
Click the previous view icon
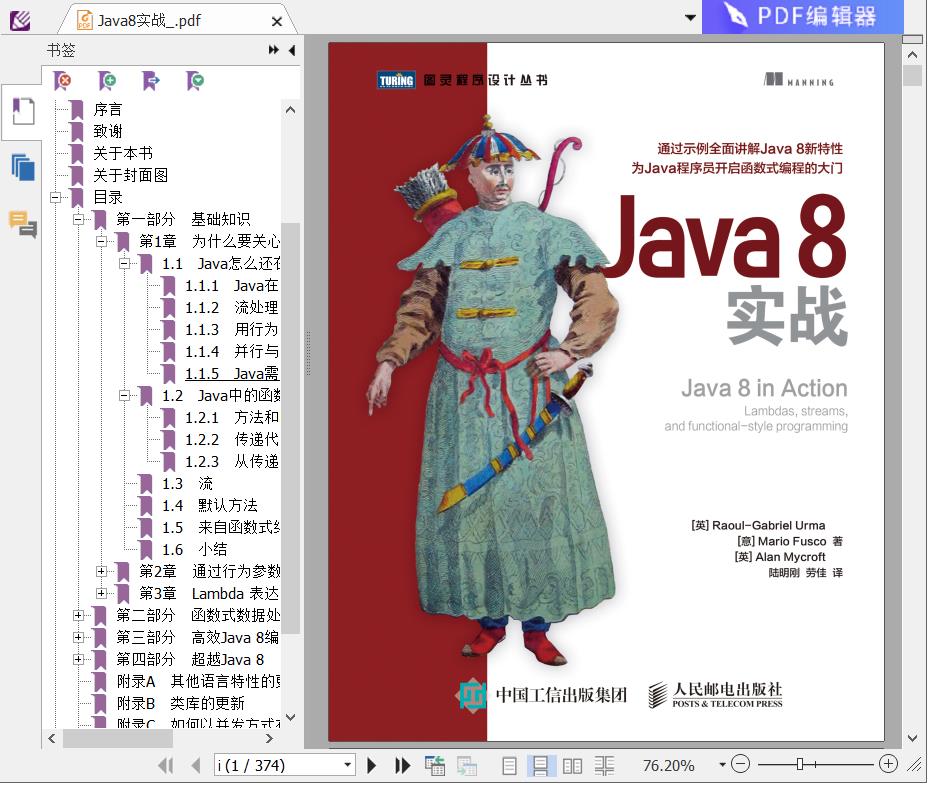(435, 765)
